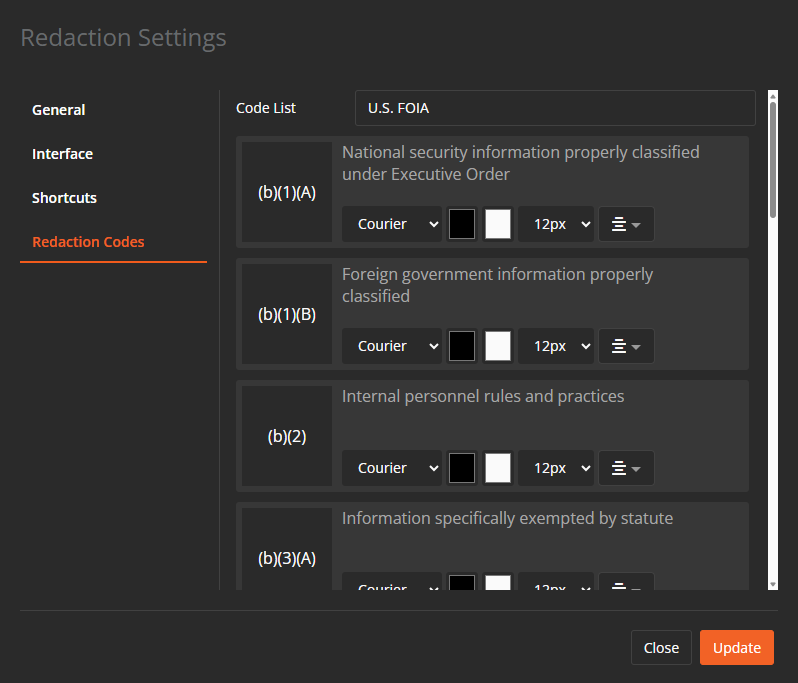Switch to the General tab
This screenshot has height=683, width=798.
point(59,110)
